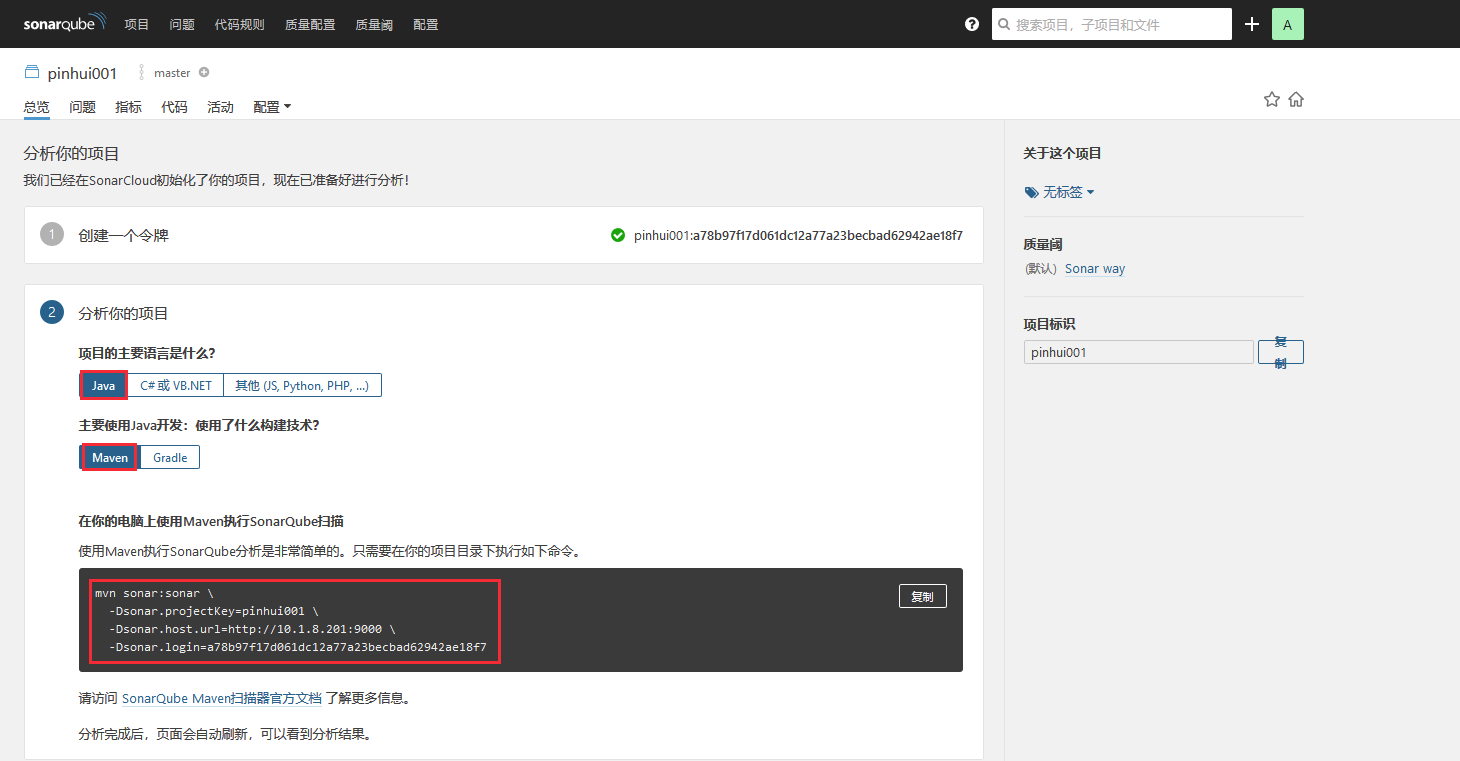Open 配置 in top navigation bar
The height and width of the screenshot is (761, 1460).
pos(426,24)
